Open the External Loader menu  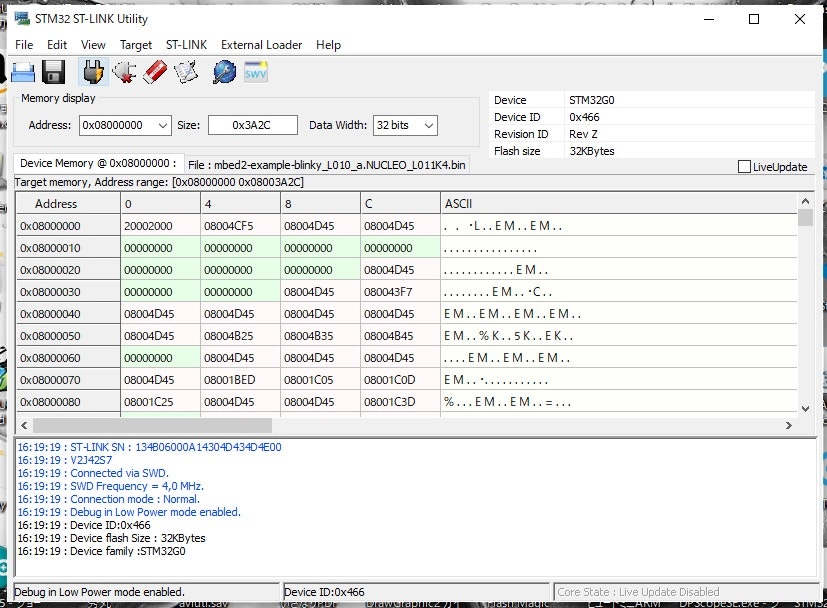click(x=262, y=45)
